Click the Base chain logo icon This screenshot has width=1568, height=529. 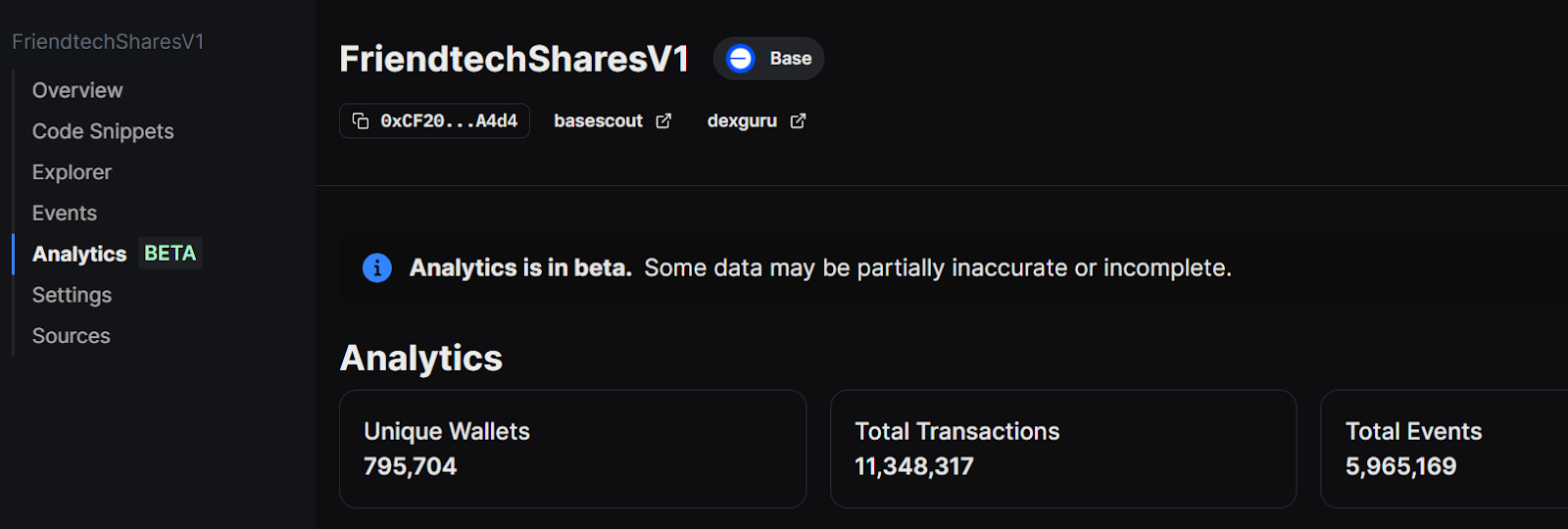click(x=741, y=59)
